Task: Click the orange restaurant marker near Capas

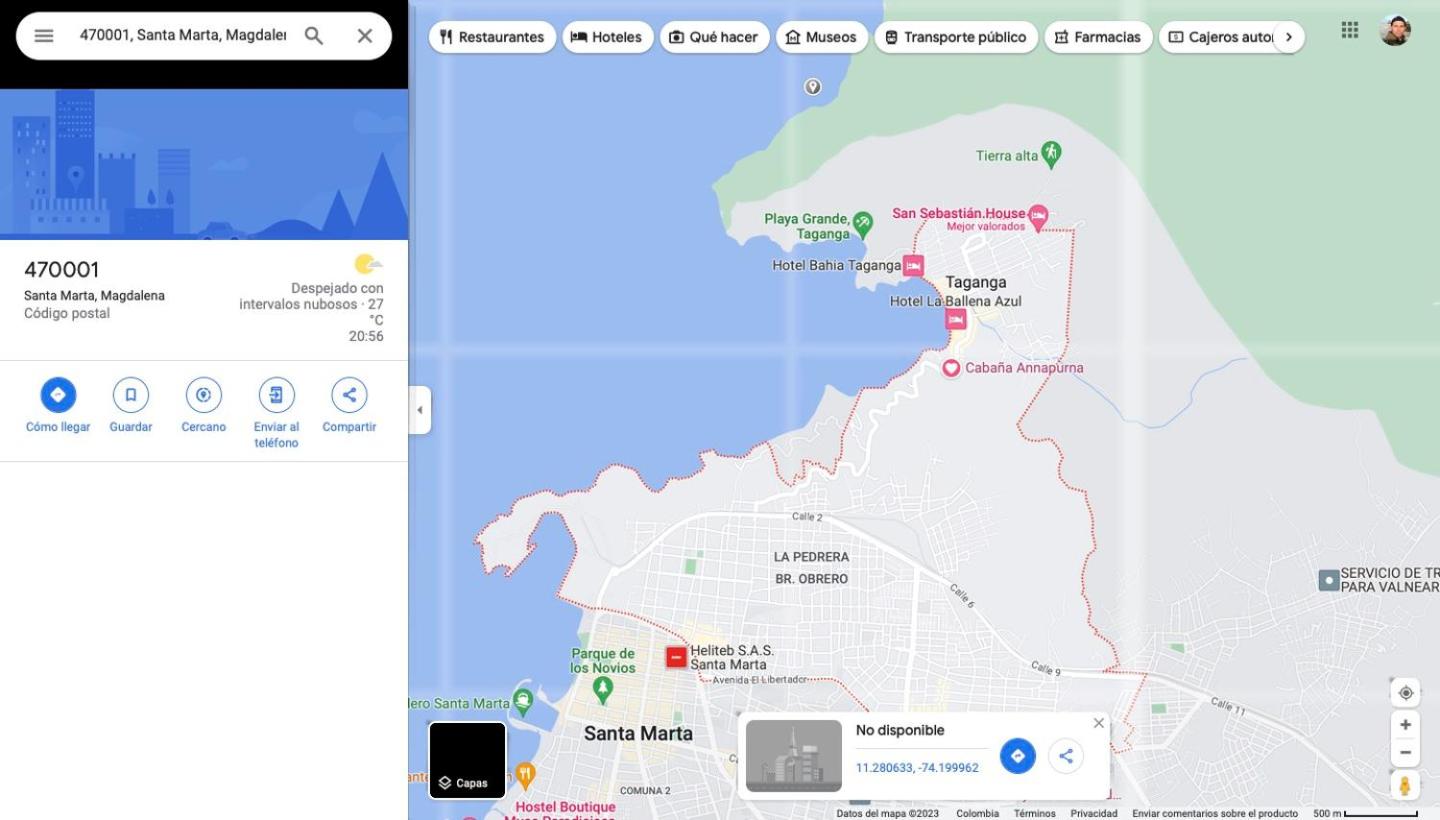Action: tap(526, 775)
